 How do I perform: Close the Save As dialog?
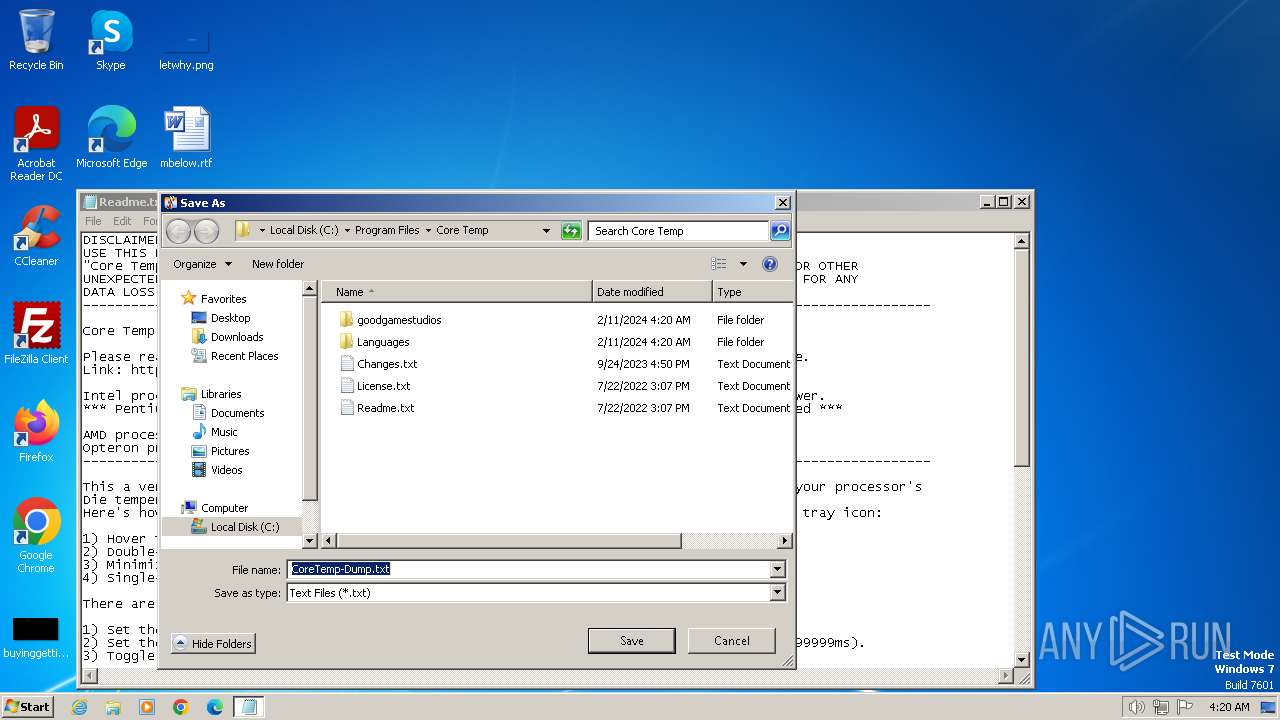[783, 203]
